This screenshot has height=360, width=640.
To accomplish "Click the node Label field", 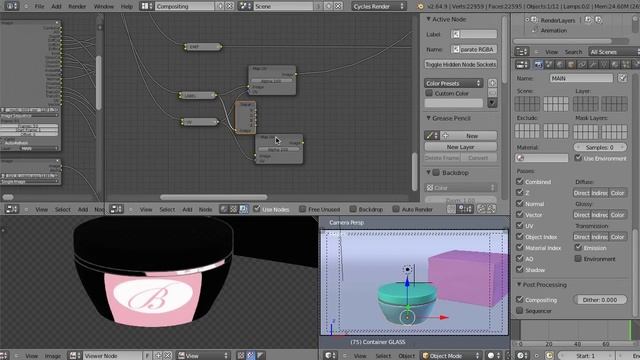I will coord(474,34).
